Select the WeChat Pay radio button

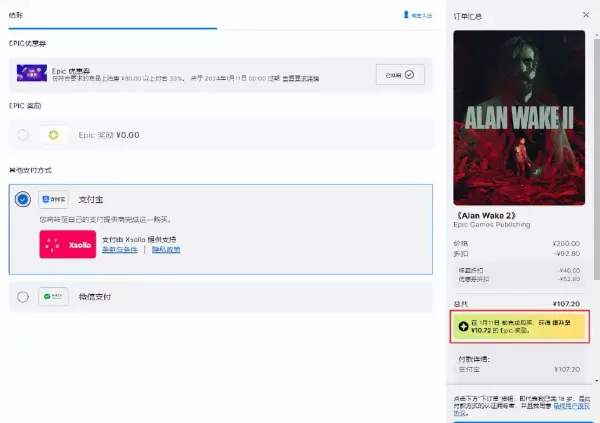23,297
